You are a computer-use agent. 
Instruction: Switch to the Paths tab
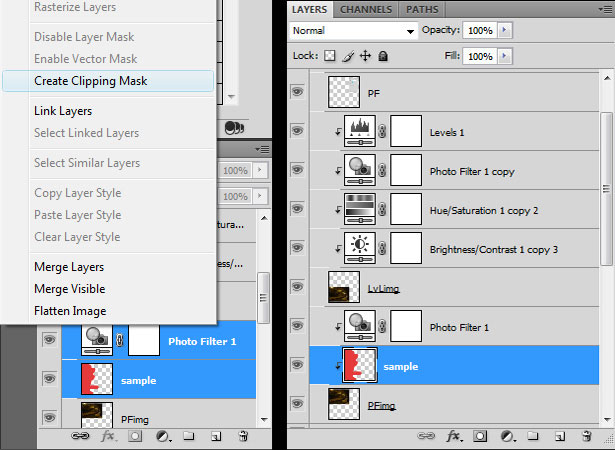[422, 9]
